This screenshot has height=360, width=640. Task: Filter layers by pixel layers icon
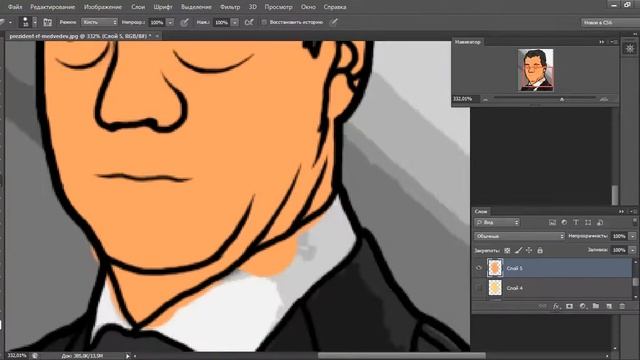pos(552,222)
